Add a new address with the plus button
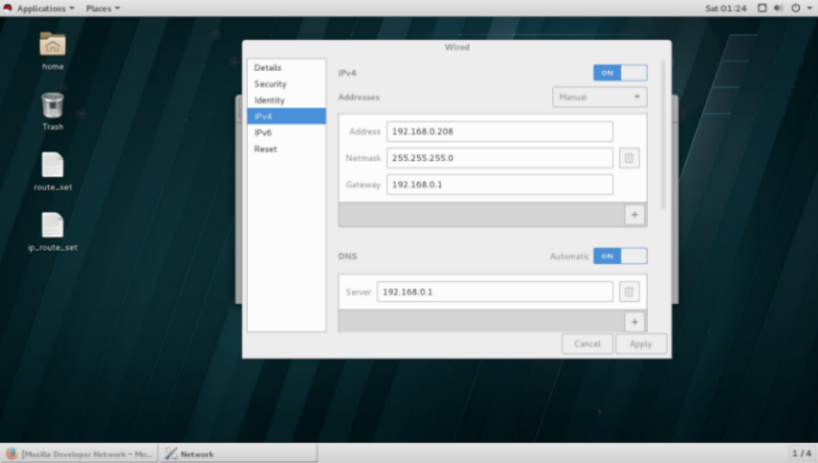 coord(633,214)
